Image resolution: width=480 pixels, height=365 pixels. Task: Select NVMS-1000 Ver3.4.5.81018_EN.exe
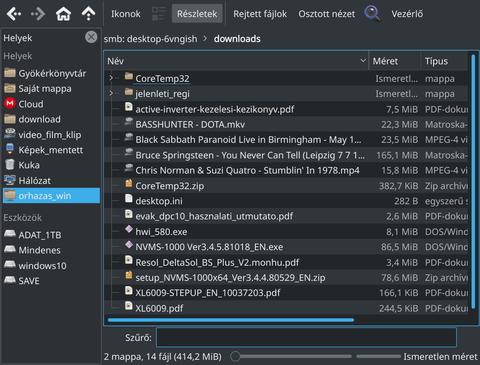click(286, 247)
